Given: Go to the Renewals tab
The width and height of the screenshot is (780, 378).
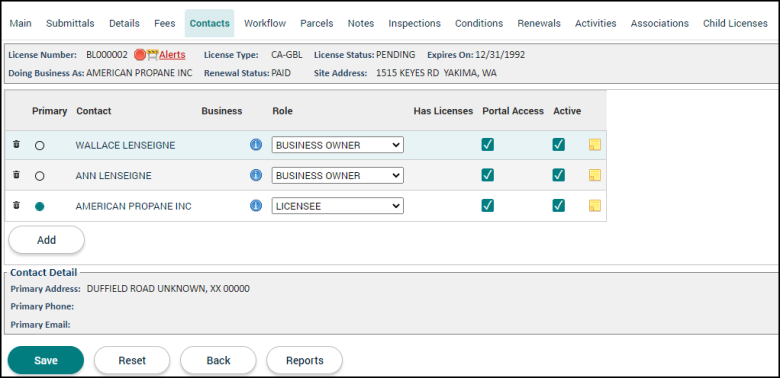Looking at the screenshot, I should (x=539, y=23).
